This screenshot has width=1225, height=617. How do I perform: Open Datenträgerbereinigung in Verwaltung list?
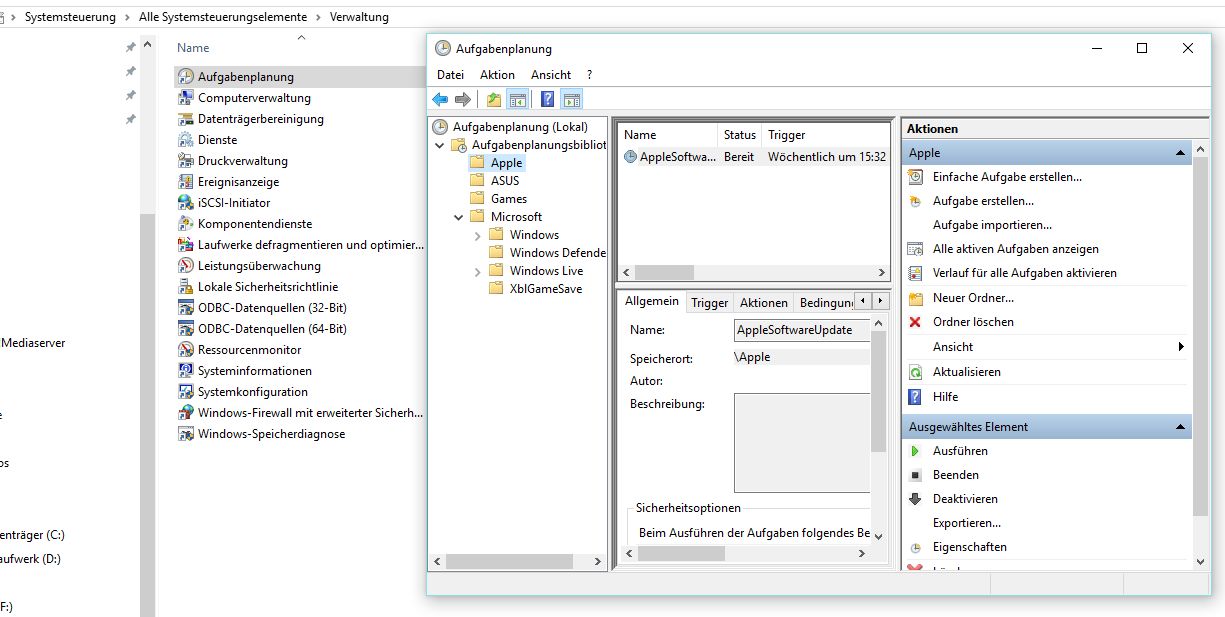tap(260, 119)
